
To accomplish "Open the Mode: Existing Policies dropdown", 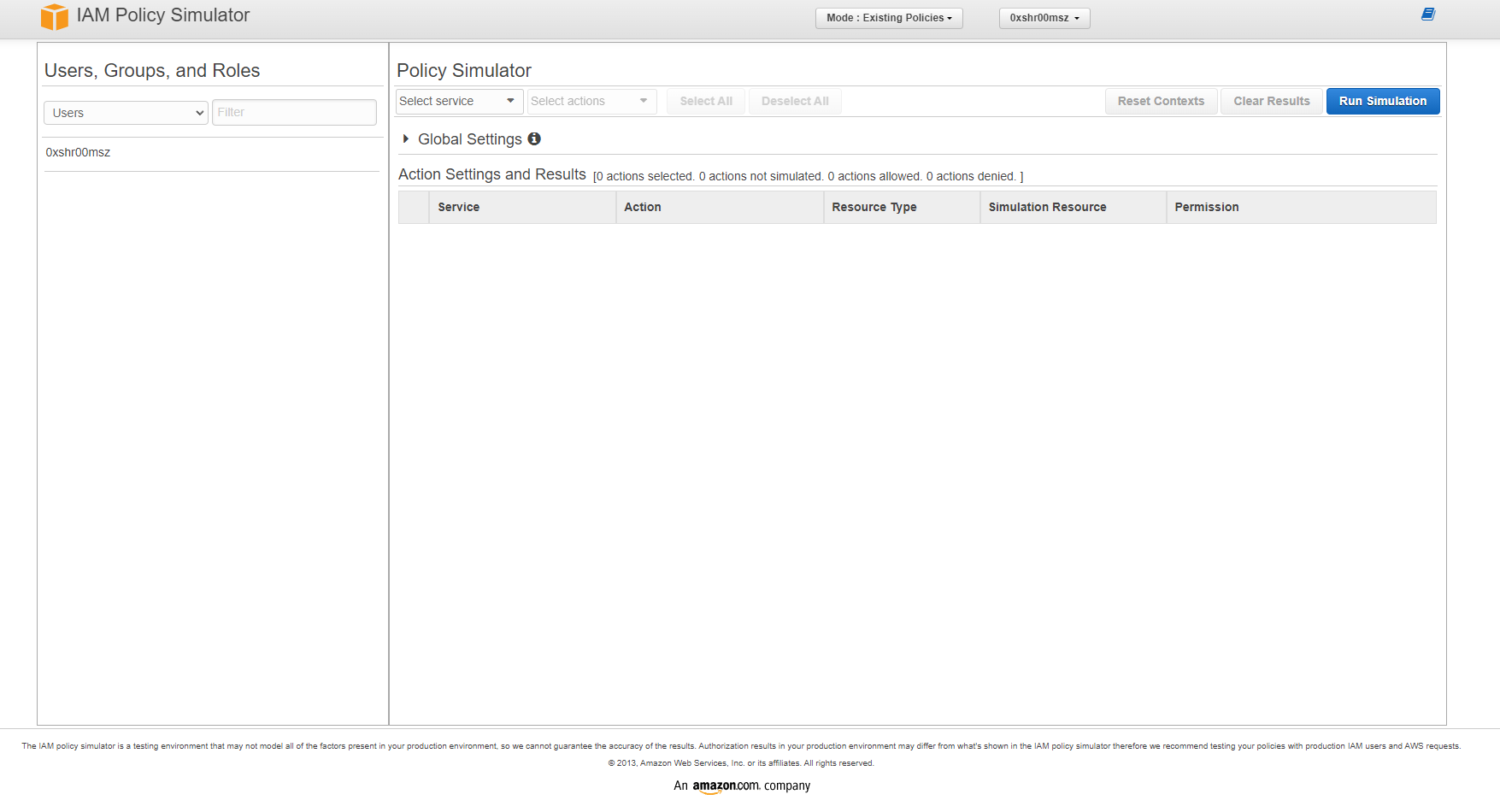I will tap(888, 18).
